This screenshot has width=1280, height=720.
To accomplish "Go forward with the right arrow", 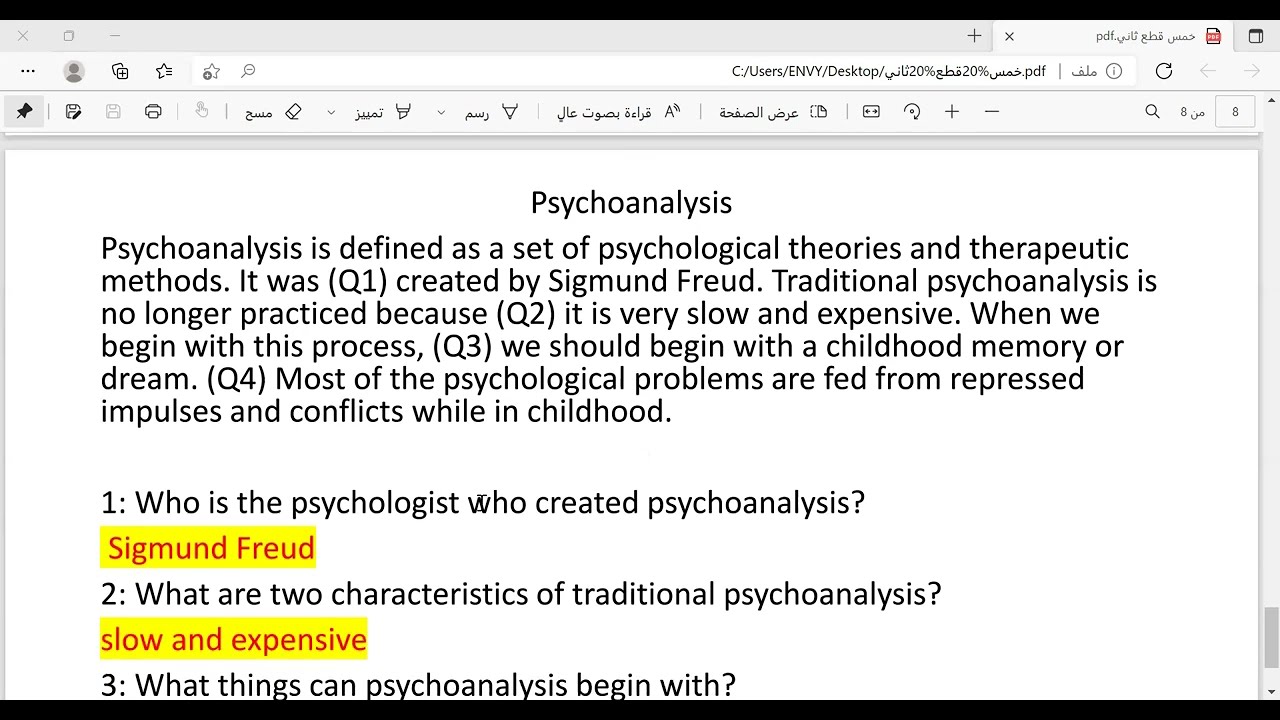I will [x=1252, y=71].
